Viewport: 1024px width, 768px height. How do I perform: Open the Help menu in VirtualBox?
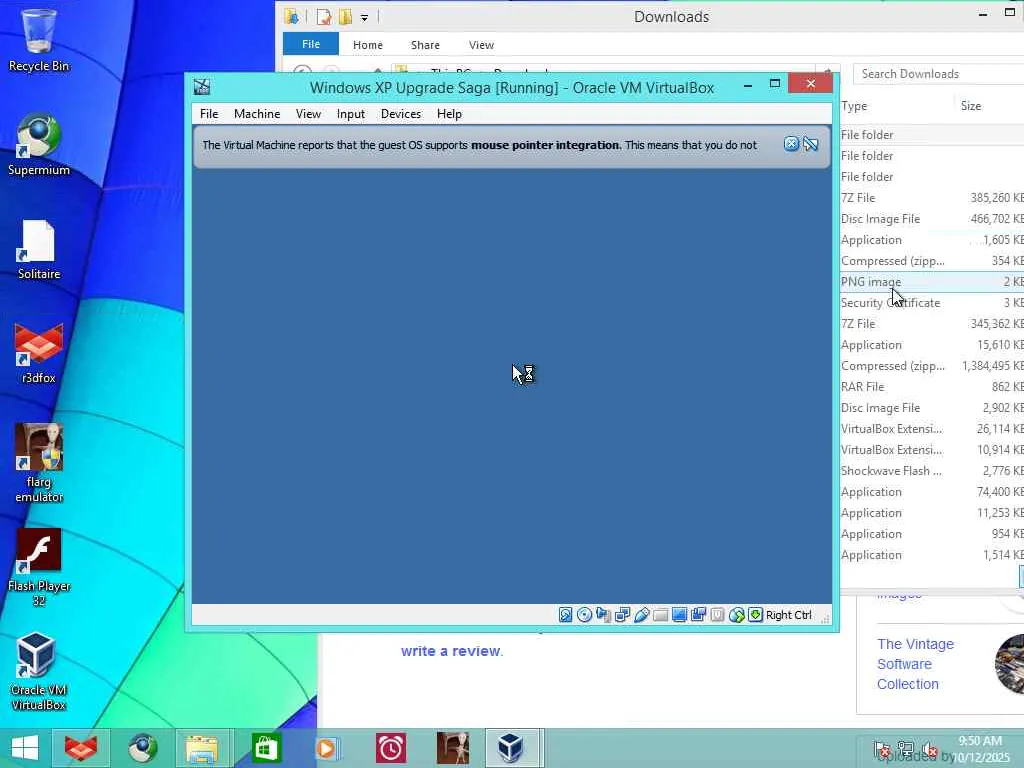pos(449,114)
